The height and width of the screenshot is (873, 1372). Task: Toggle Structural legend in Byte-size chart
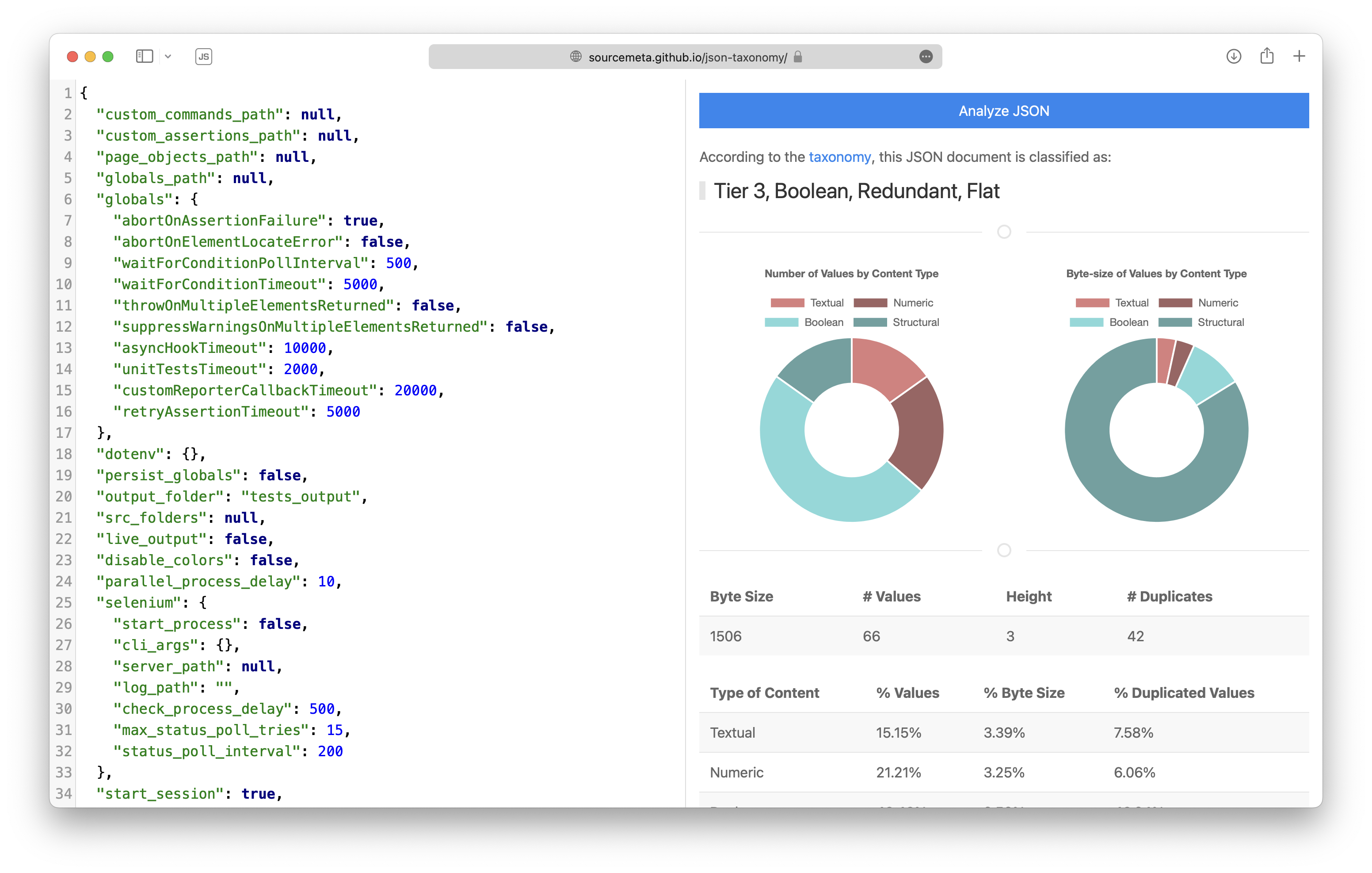coord(1220,322)
